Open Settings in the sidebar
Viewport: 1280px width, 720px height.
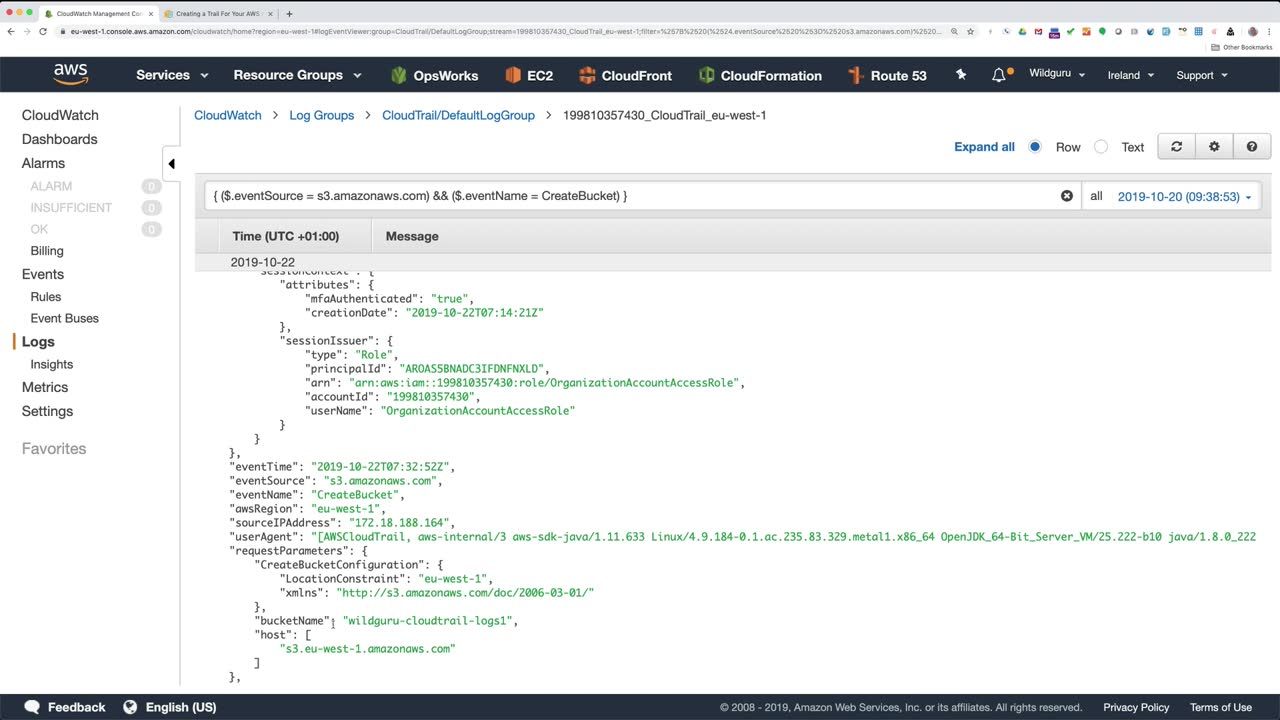click(x=47, y=411)
